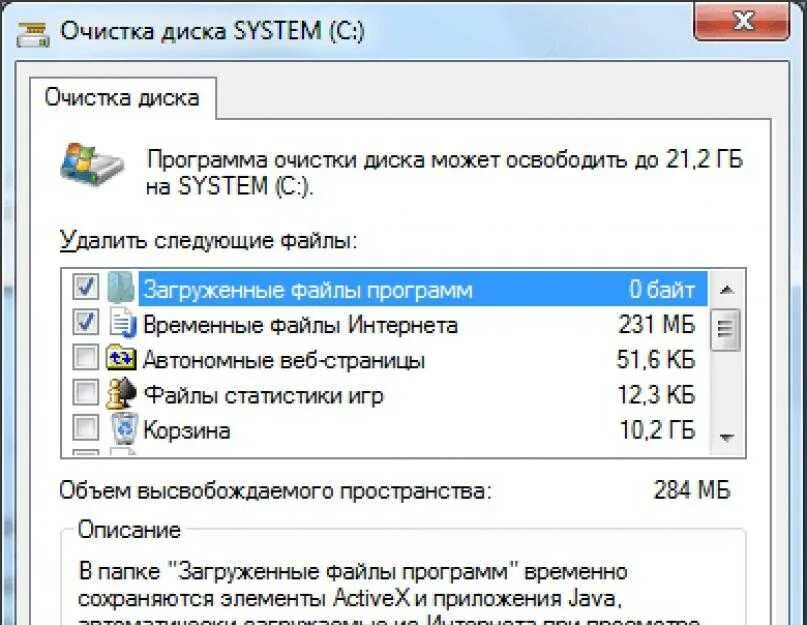This screenshot has height=625, width=807.
Task: Uncheck Временные файлы Интернета checkbox
Action: click(85, 322)
